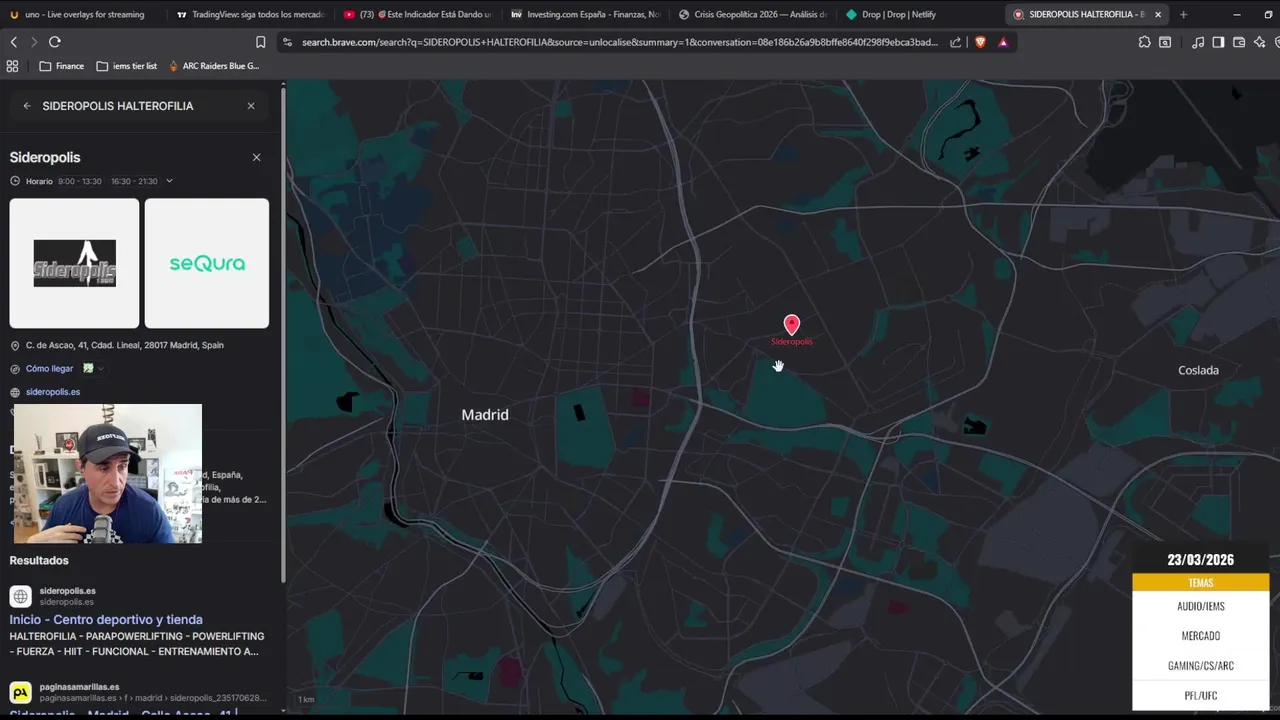Click the 23/03/2026 date text
Image resolution: width=1280 pixels, height=720 pixels.
coord(1200,560)
